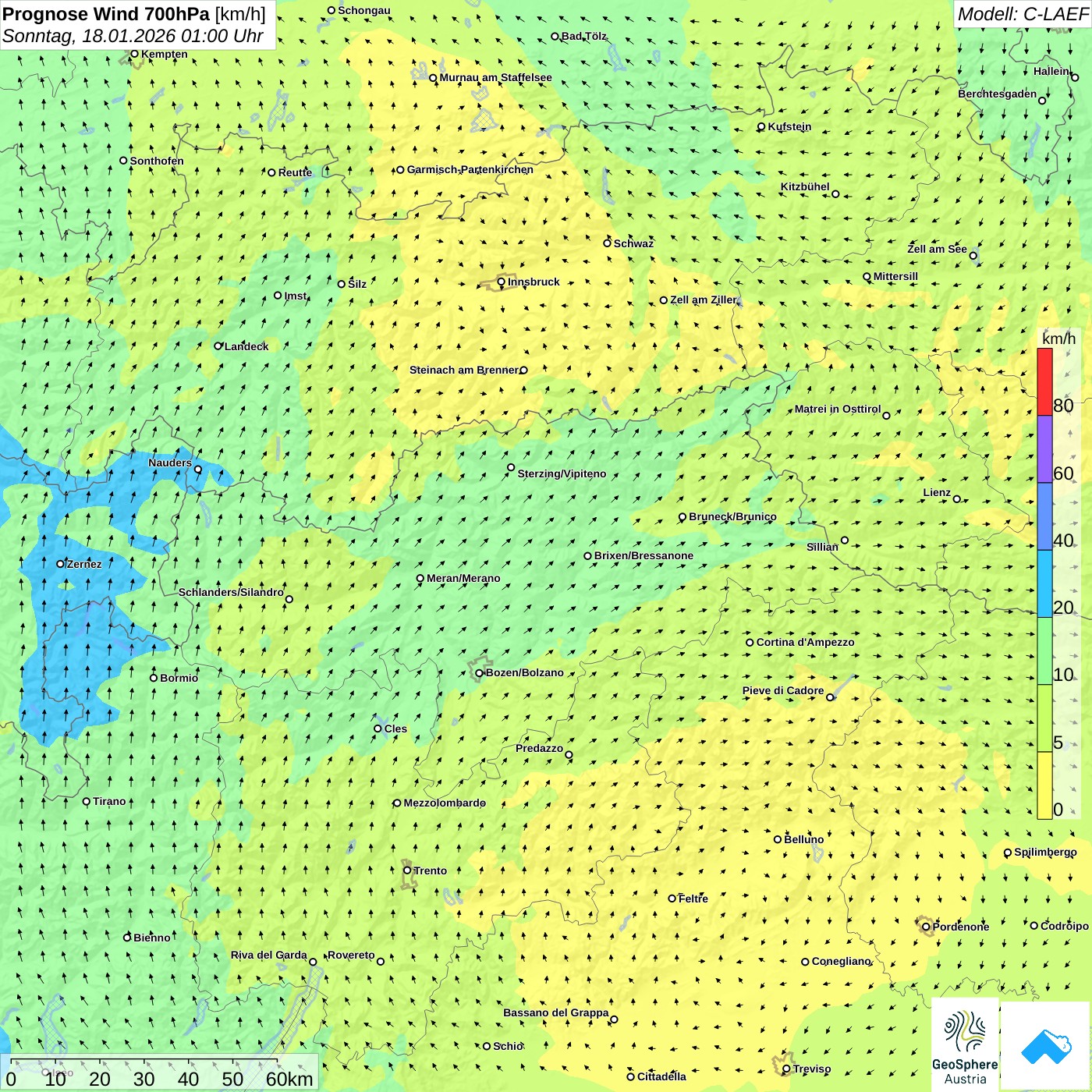
Task: Click the GeoSphere Austria logo
Action: [965, 1047]
